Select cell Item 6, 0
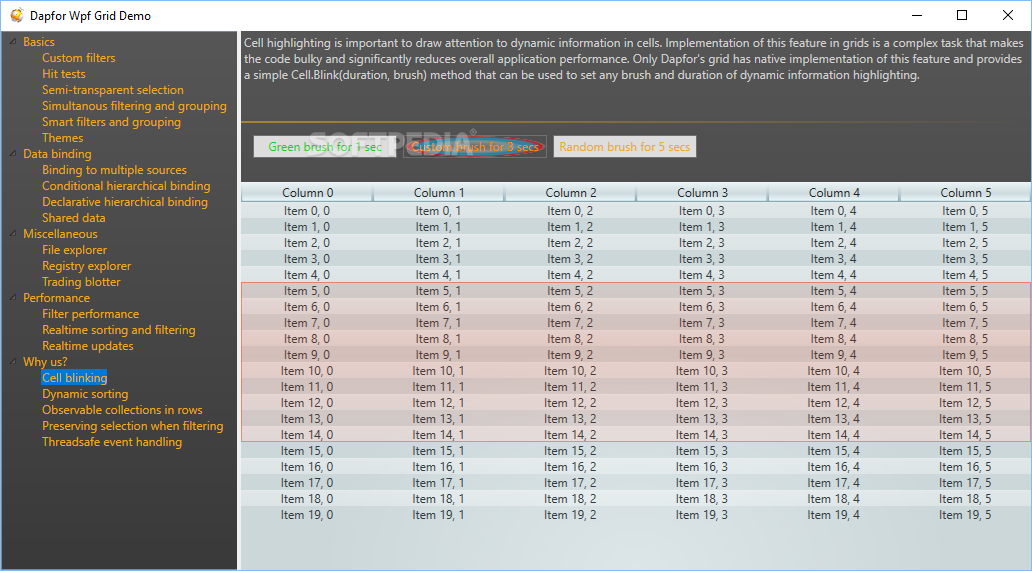This screenshot has height=571, width=1032. (x=307, y=307)
